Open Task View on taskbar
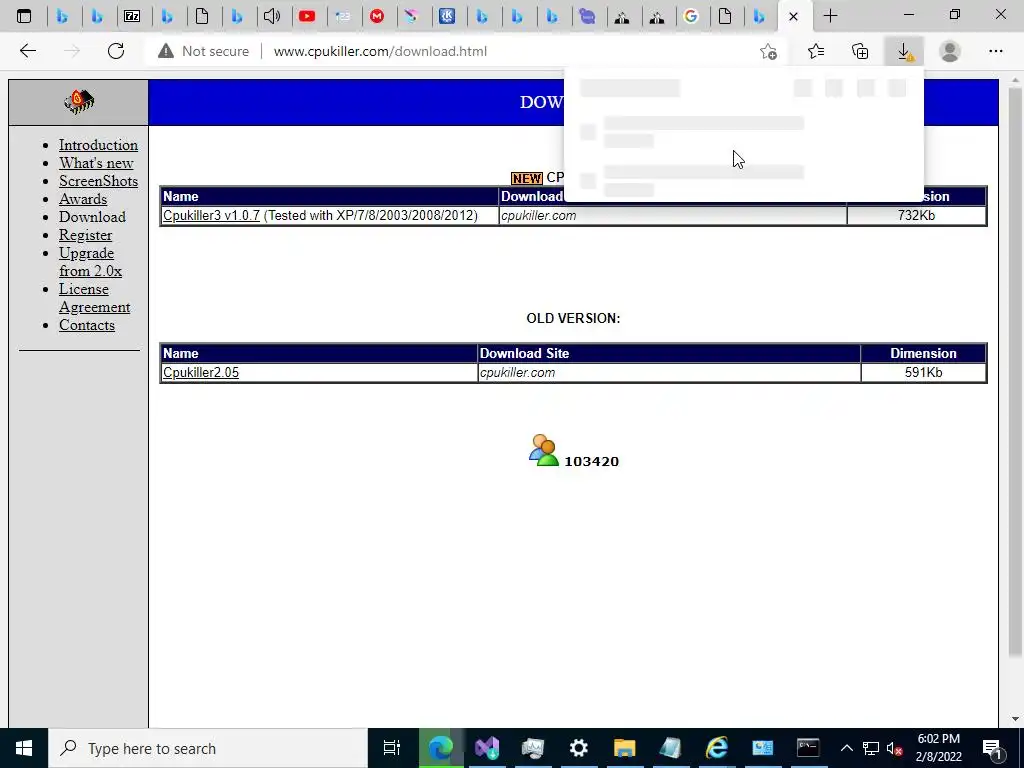The image size is (1024, 768). tap(392, 748)
